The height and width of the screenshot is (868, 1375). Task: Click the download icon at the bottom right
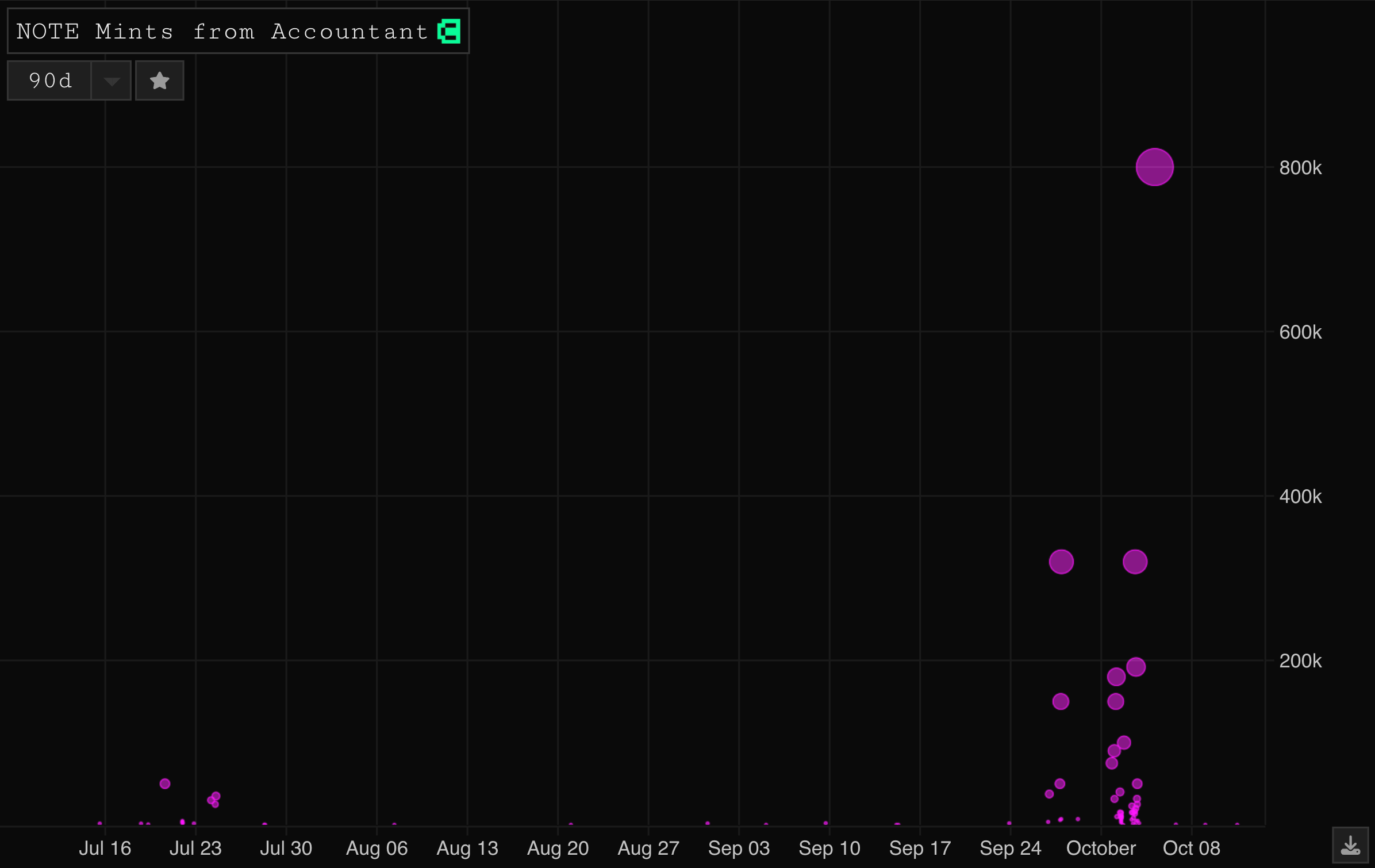1350,845
